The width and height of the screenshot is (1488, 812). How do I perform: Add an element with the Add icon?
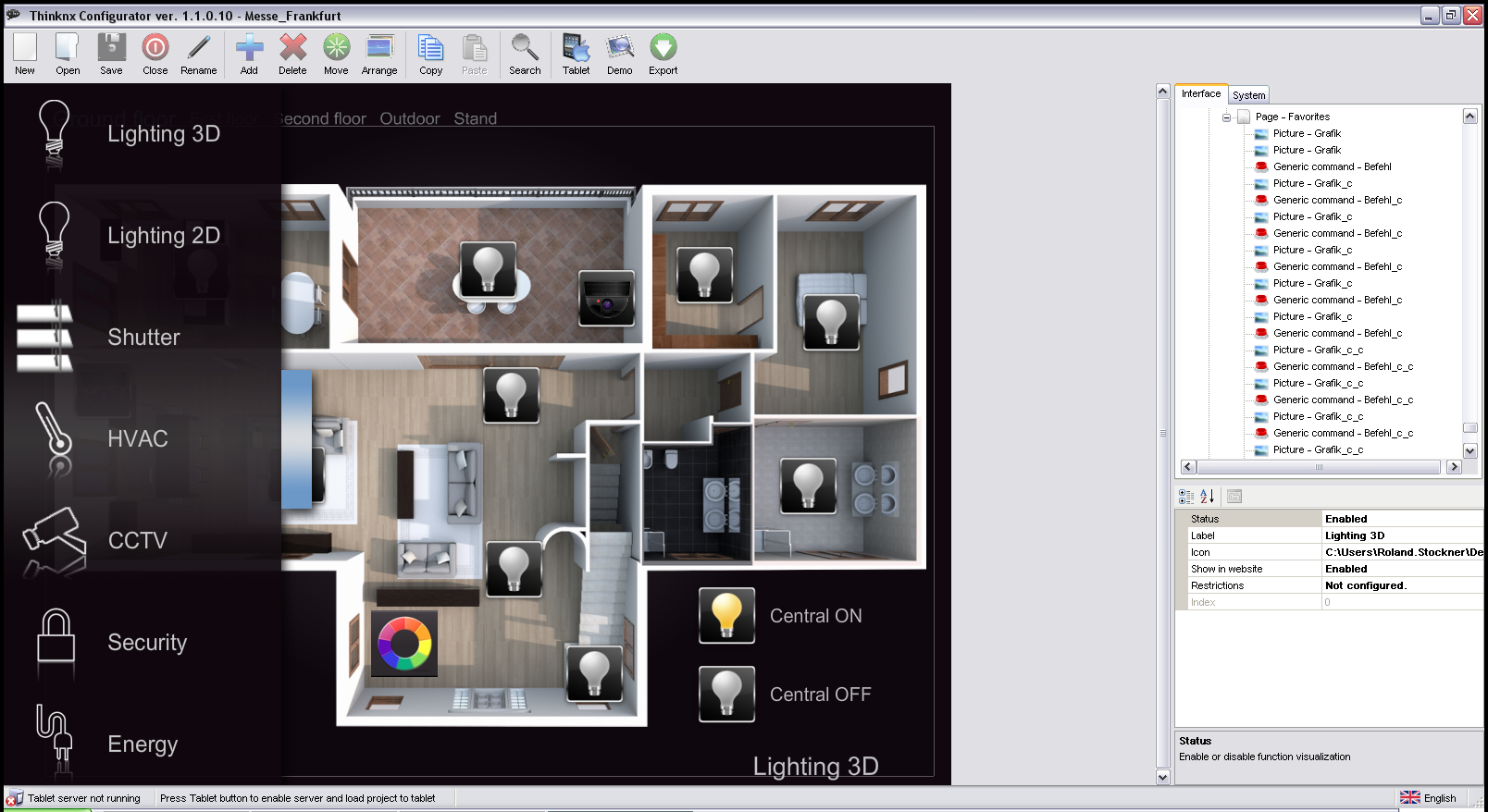[249, 54]
